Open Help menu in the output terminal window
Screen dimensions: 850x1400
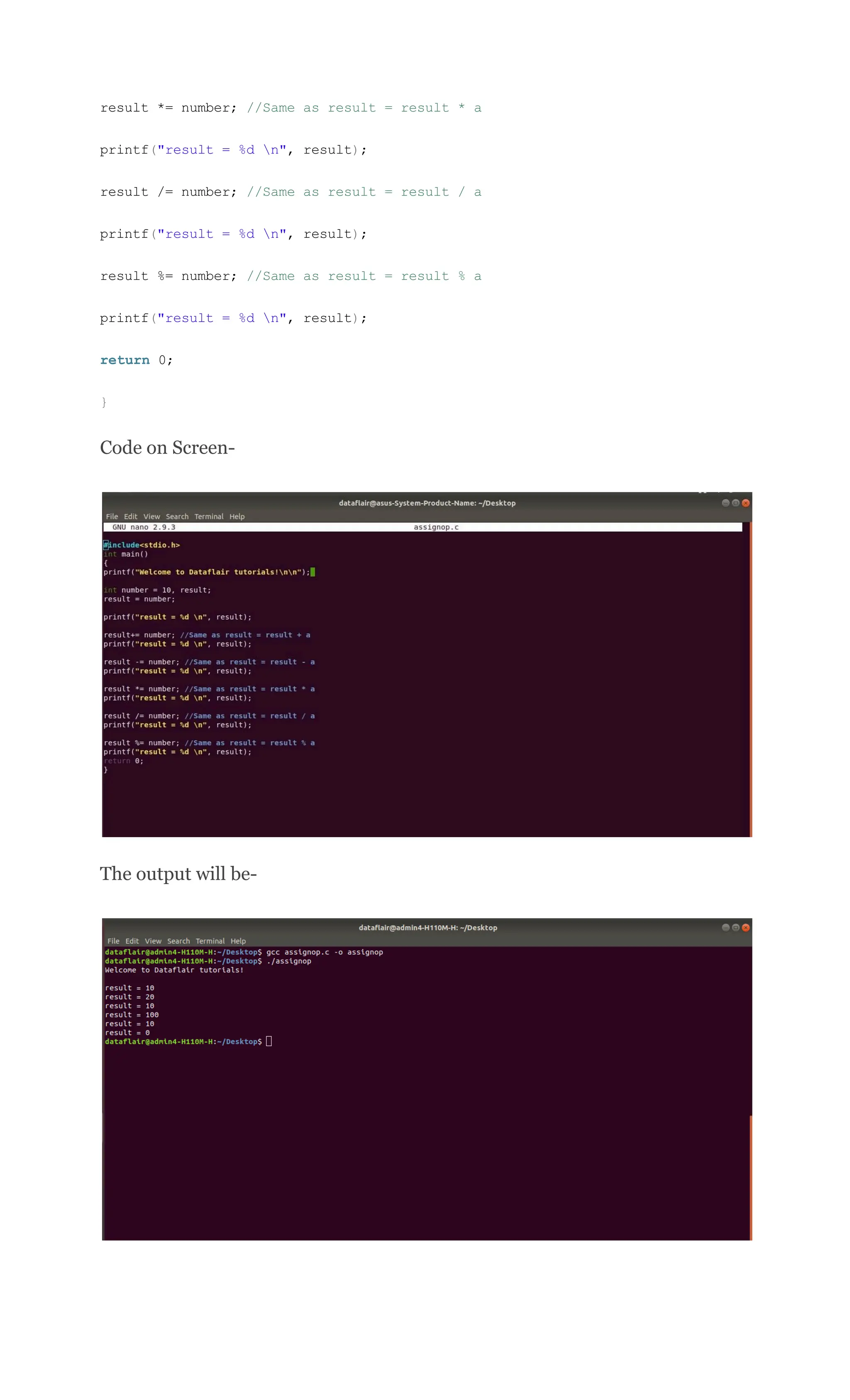click(x=238, y=941)
